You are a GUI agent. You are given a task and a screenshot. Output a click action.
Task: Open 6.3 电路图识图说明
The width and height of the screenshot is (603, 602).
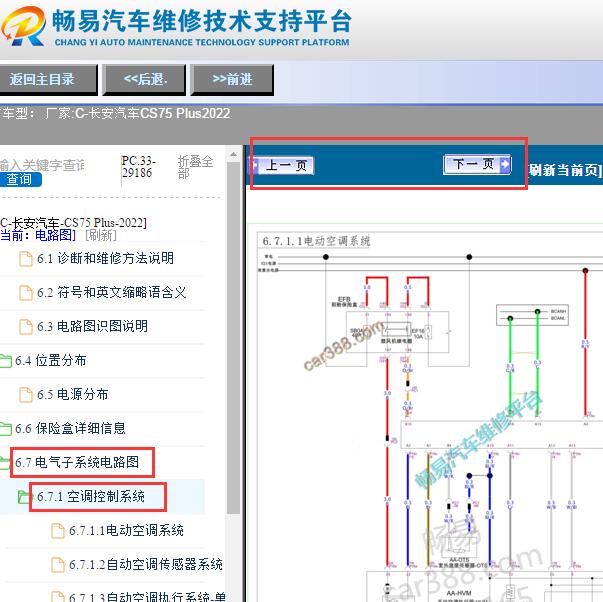(92, 326)
